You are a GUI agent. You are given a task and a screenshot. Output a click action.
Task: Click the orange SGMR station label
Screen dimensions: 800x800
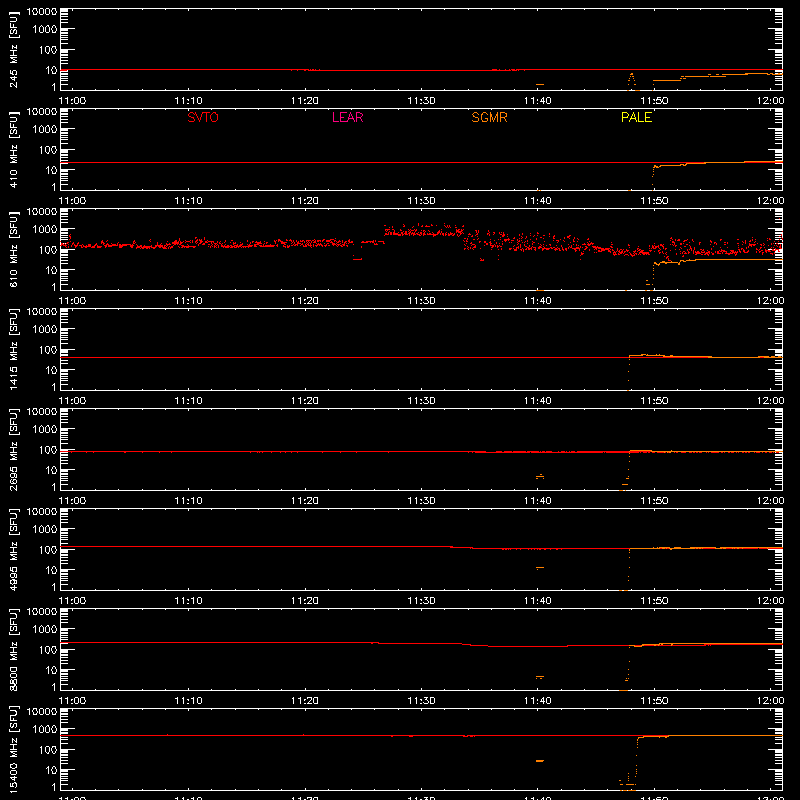[x=489, y=117]
